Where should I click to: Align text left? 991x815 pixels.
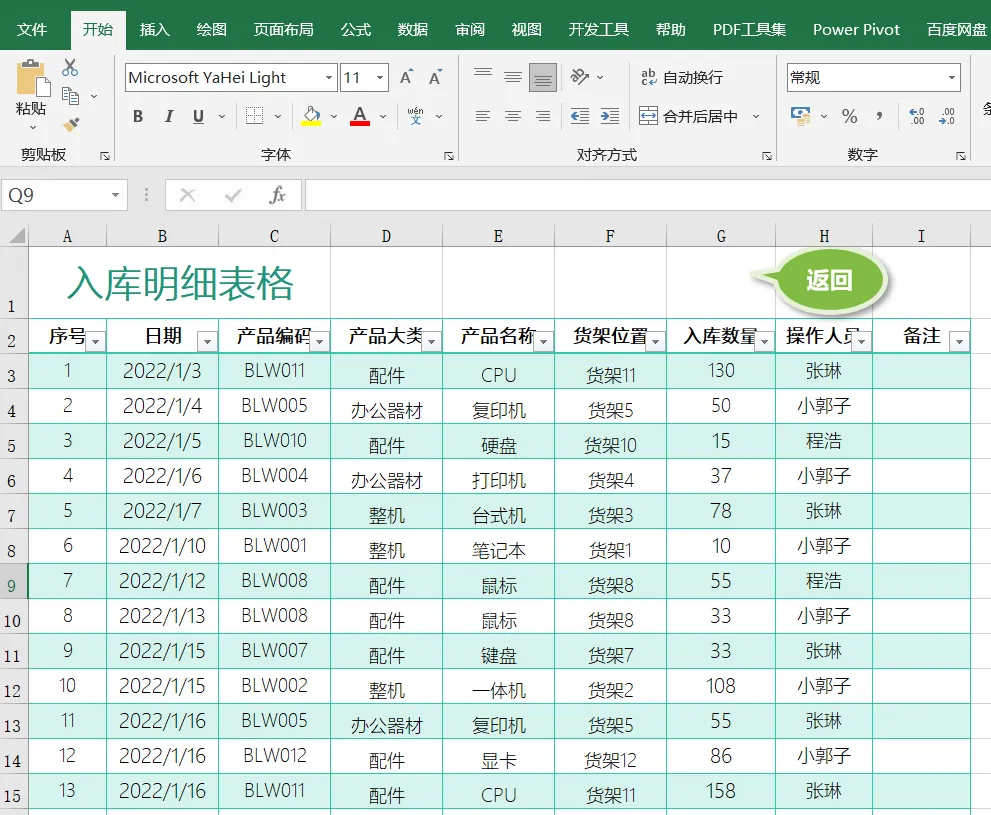click(483, 116)
